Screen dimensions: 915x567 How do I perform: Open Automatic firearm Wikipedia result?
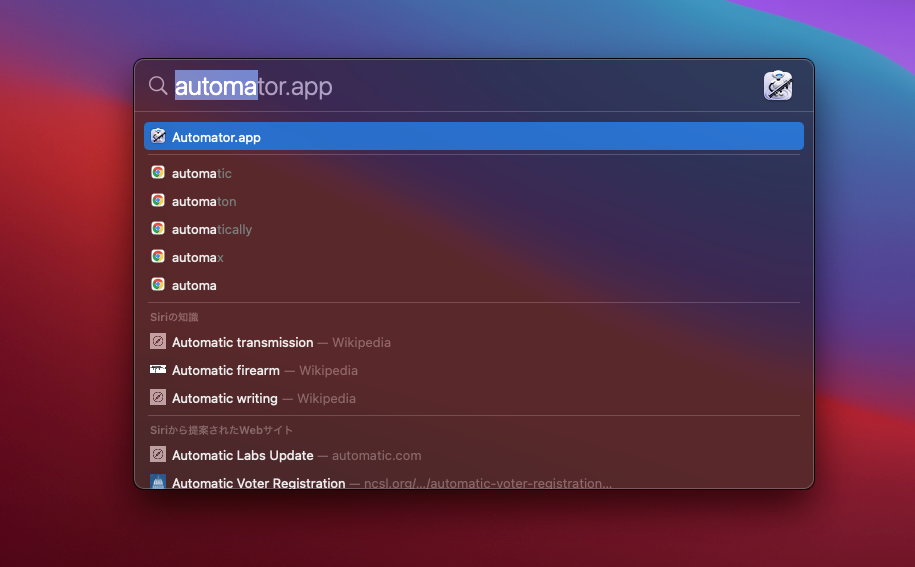point(474,370)
